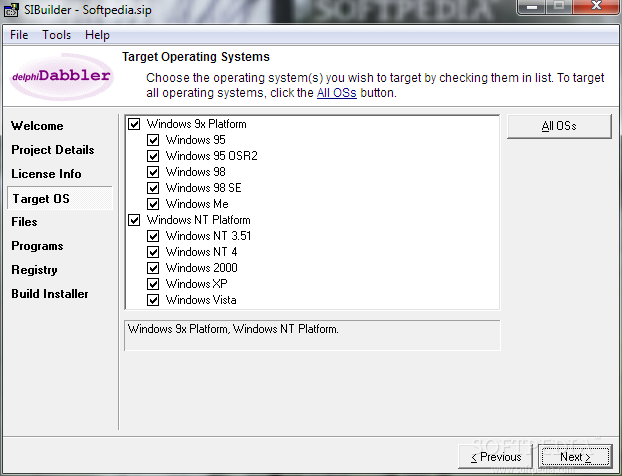Uncheck the Windows Me checkbox

(x=153, y=204)
